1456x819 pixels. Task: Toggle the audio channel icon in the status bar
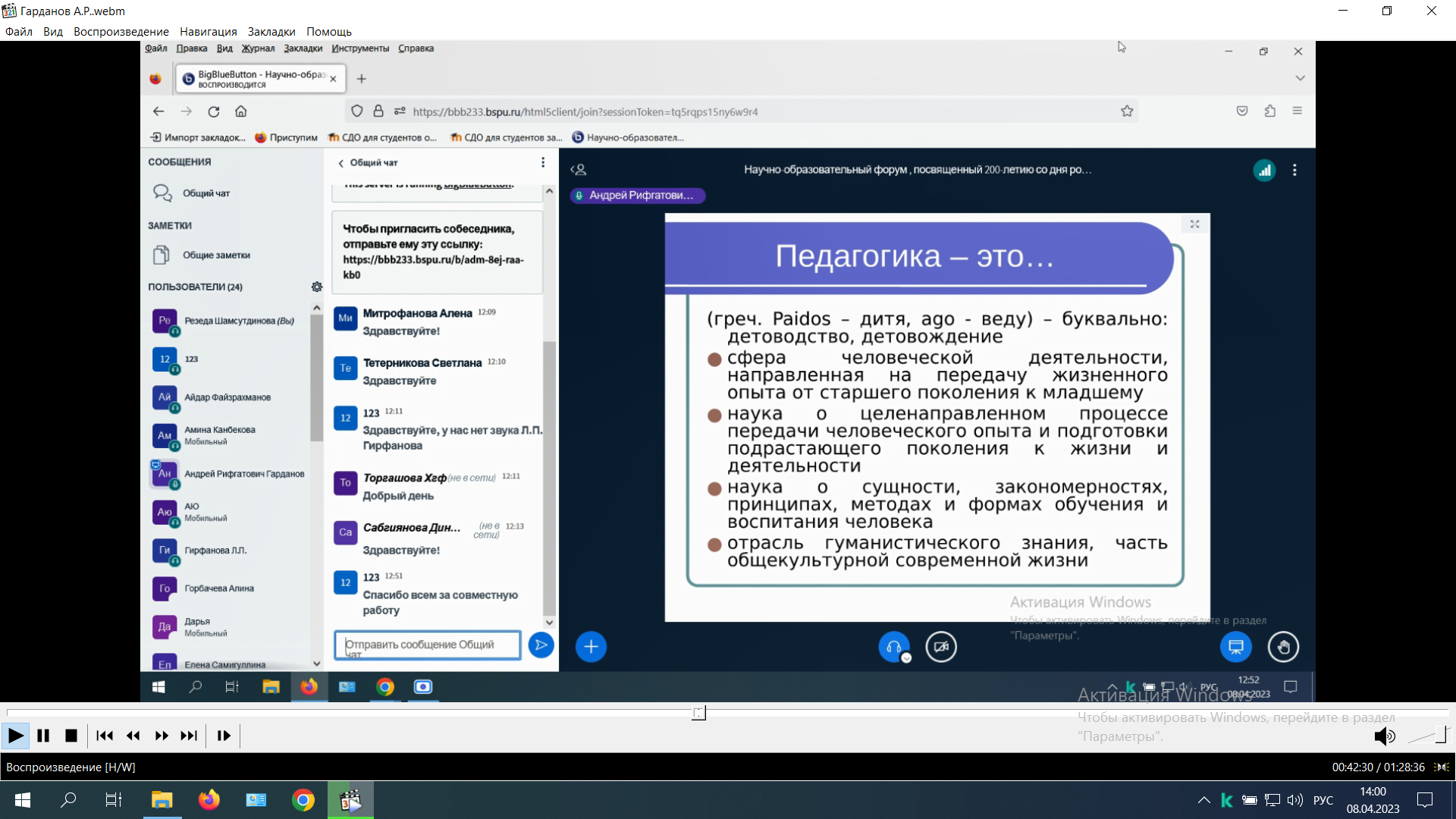pos(1441,767)
